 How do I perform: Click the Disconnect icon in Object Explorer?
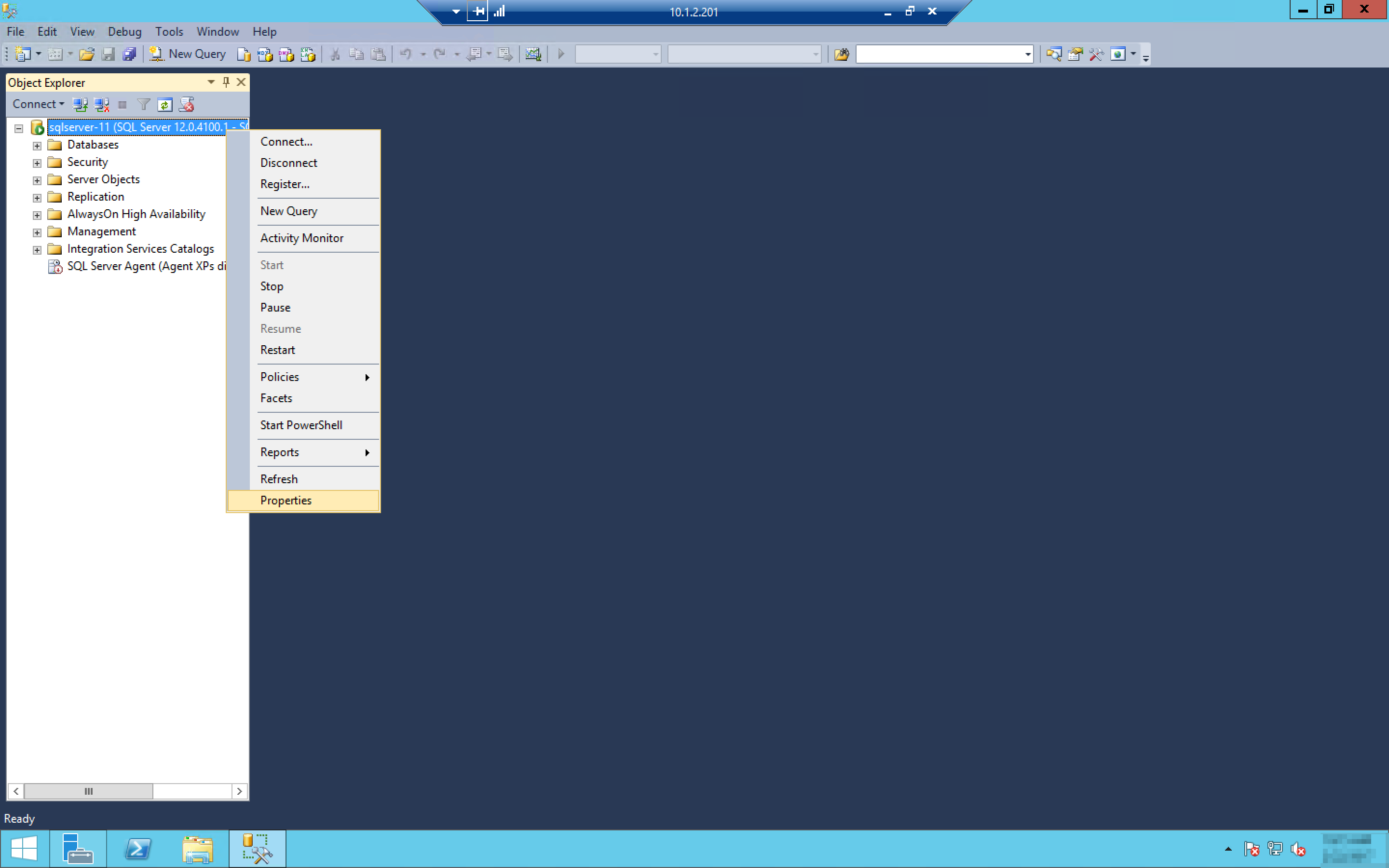(102, 105)
